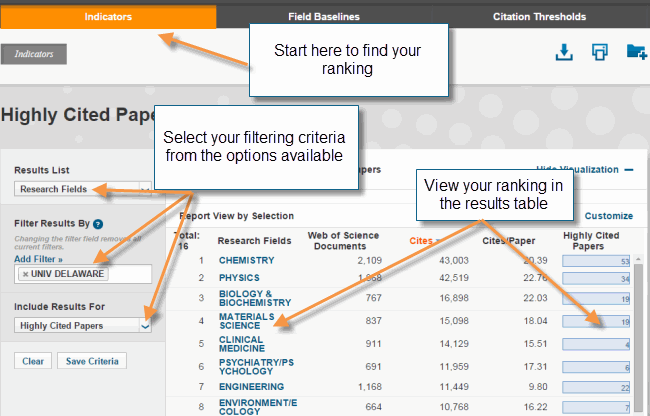Open the PSYCHIATRY/PSYCHOLOGY field link
This screenshot has height=416, width=650.
coord(257,367)
